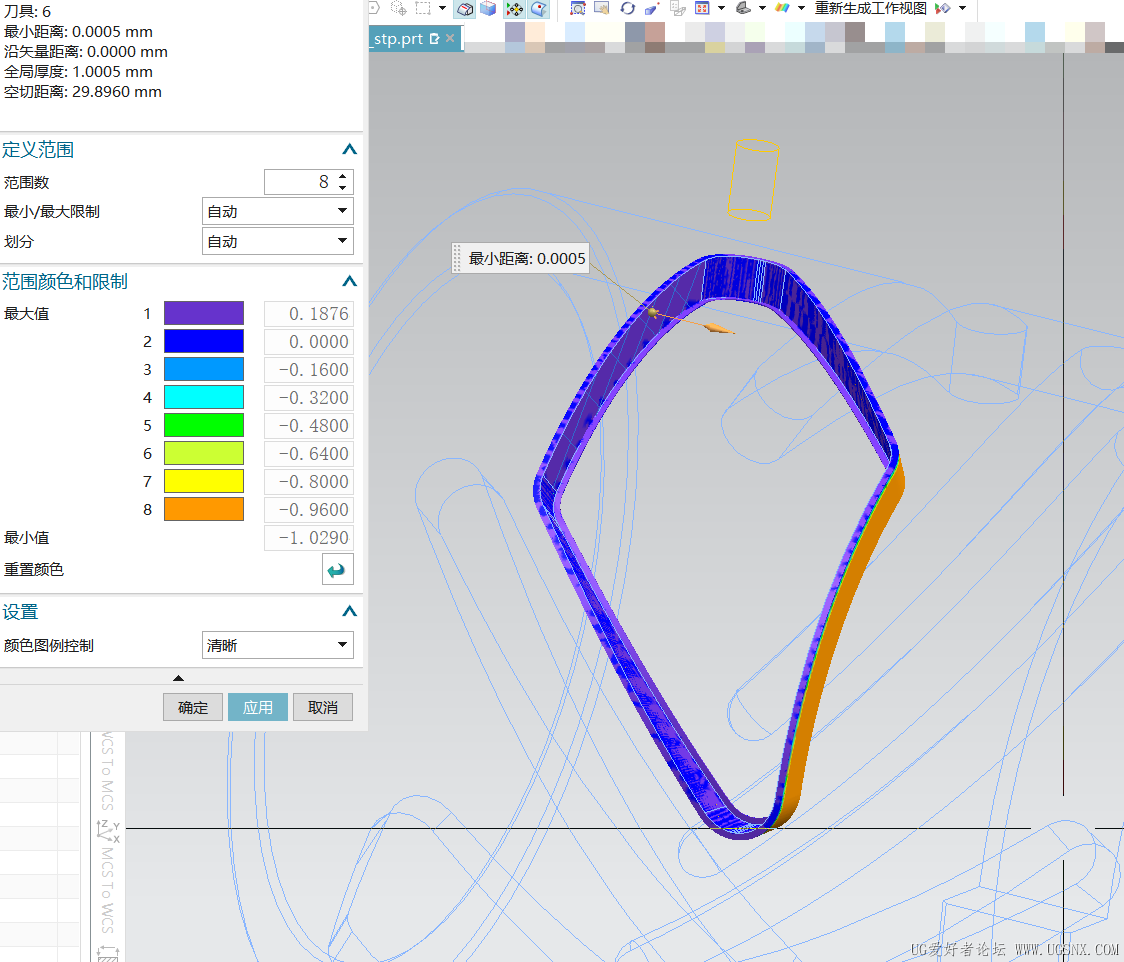
Task: Open dropdown next to red-green diamond icon
Action: 963,9
